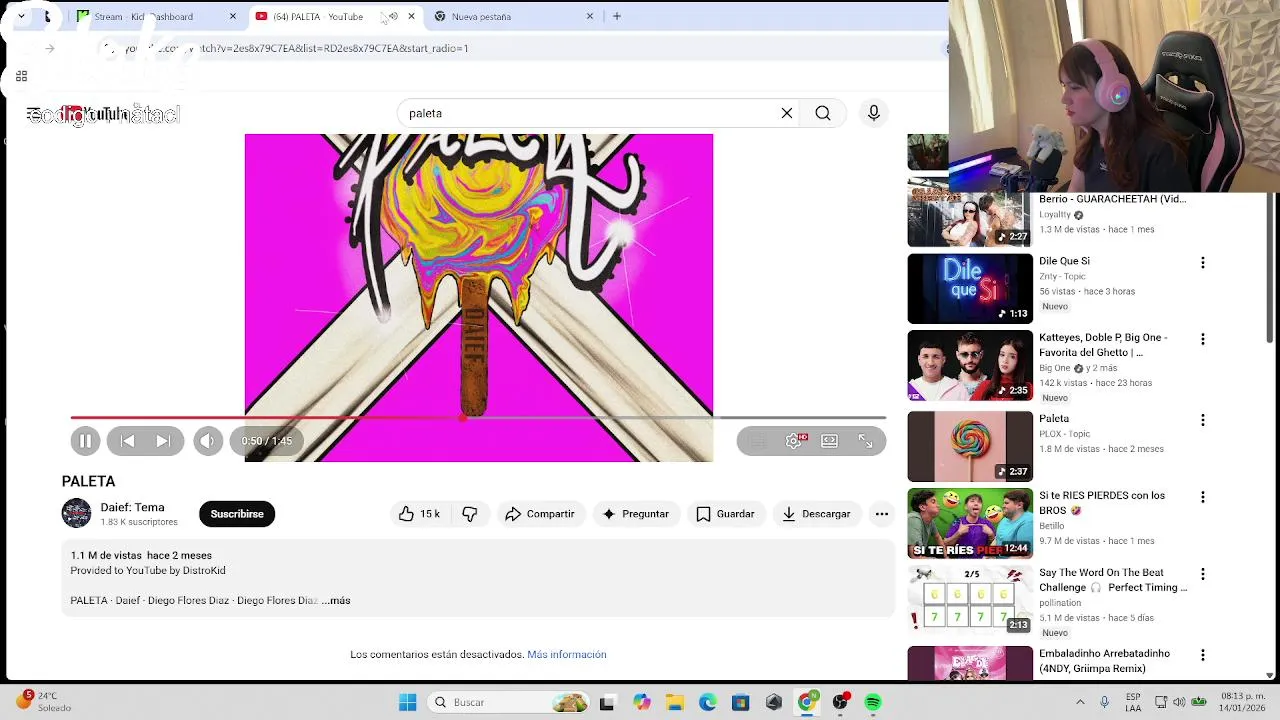Focus the search field containing paleta
This screenshot has width=1280, height=720.
tap(590, 113)
